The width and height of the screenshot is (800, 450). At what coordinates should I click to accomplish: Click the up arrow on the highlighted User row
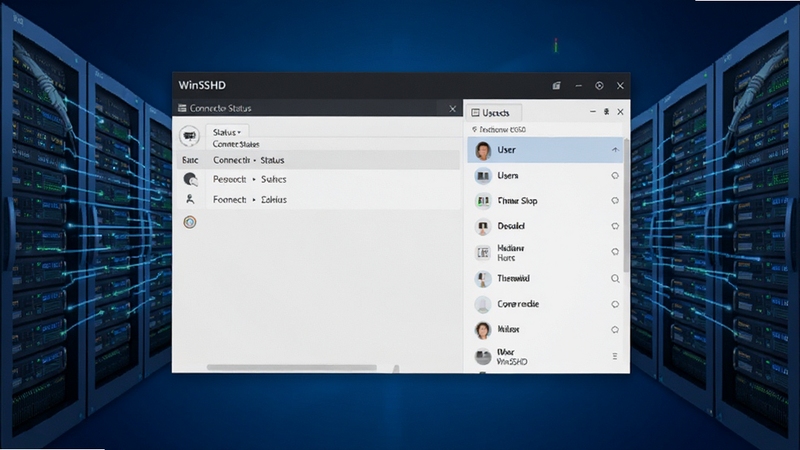(615, 150)
